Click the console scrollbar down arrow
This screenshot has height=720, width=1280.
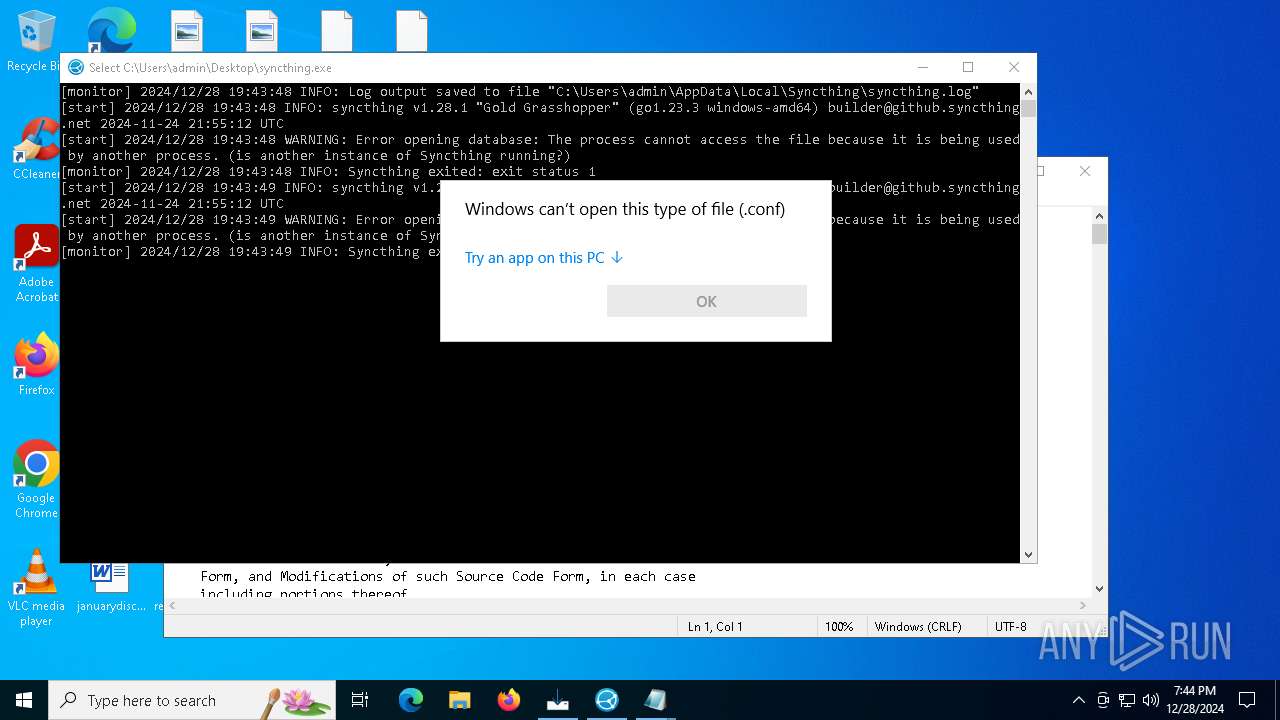pyautogui.click(x=1028, y=555)
